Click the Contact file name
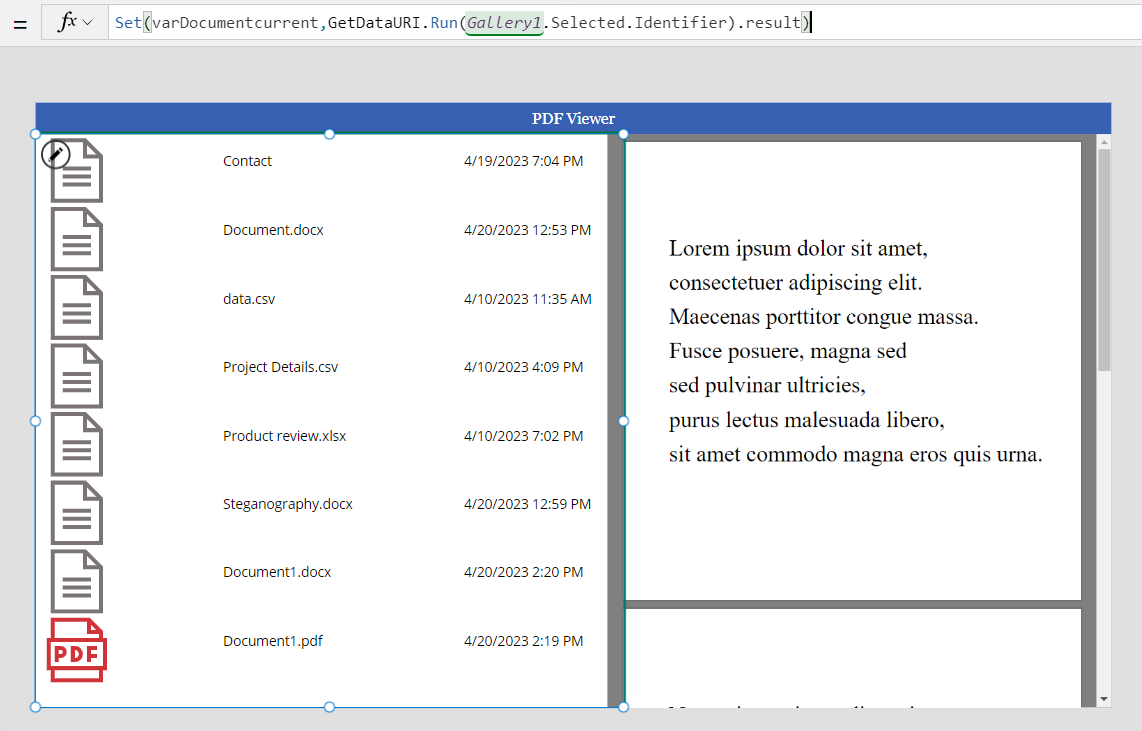 (x=247, y=160)
